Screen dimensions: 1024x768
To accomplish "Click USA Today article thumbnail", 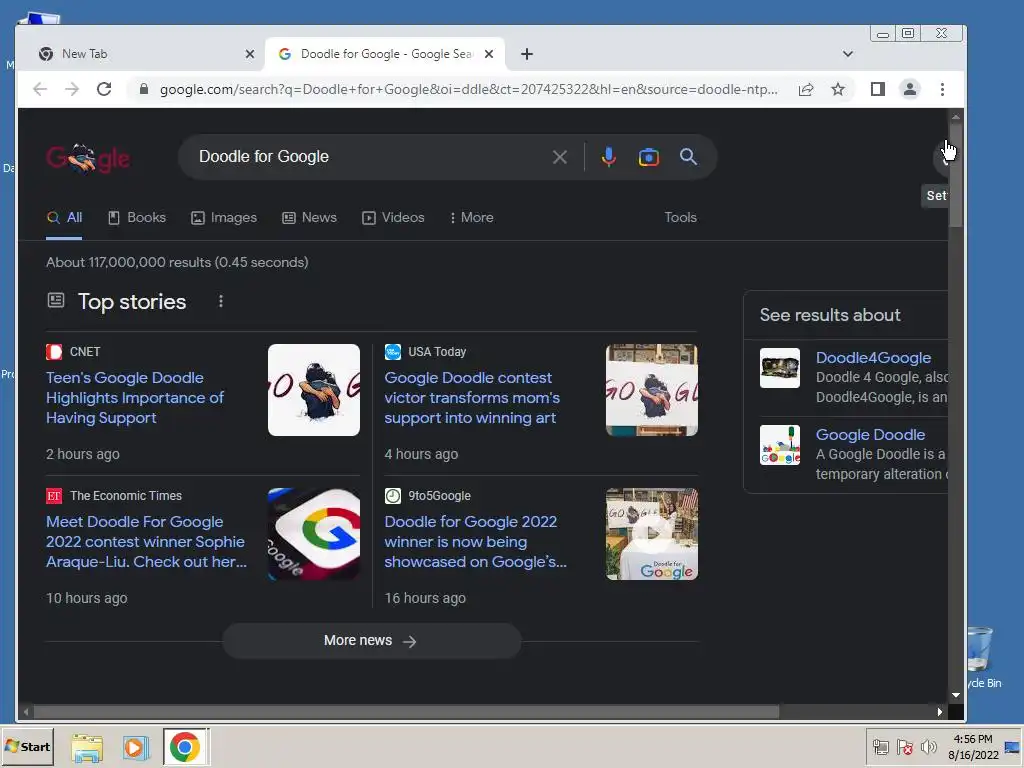I will (x=652, y=390).
